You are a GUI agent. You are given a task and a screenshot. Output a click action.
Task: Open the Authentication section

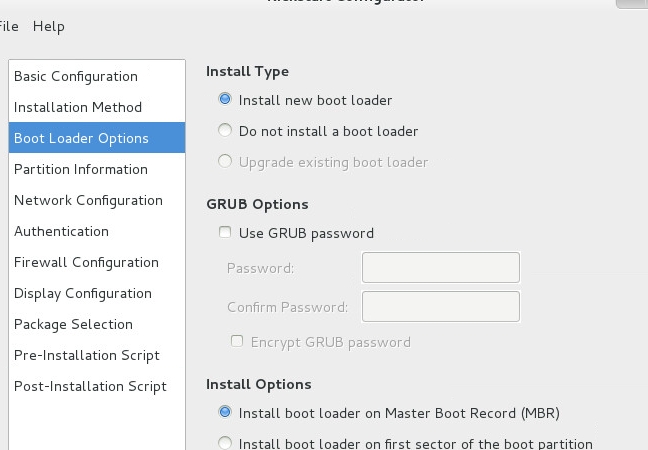[97, 231]
